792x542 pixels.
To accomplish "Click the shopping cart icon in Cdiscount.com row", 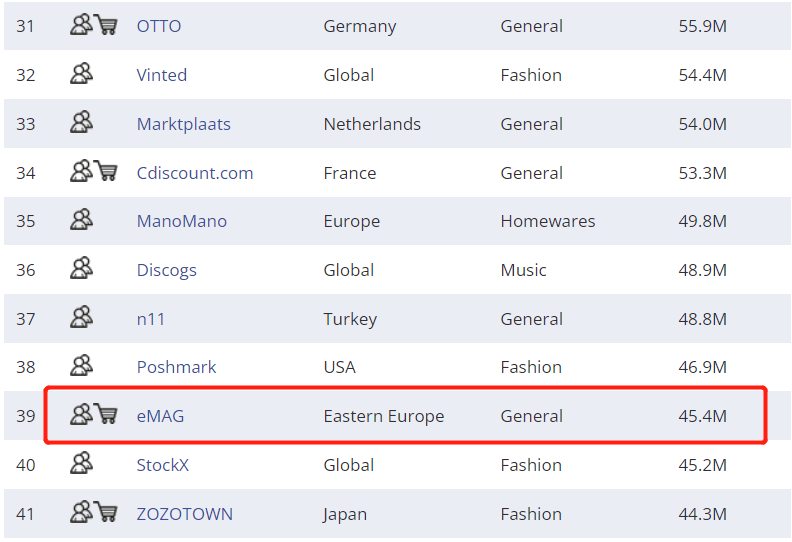I will coord(106,172).
